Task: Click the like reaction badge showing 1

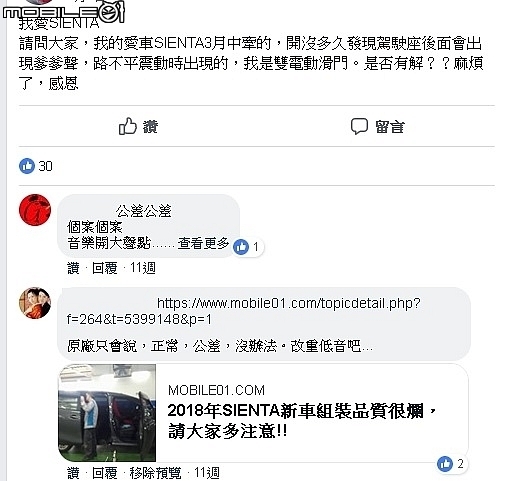Action: [248, 247]
